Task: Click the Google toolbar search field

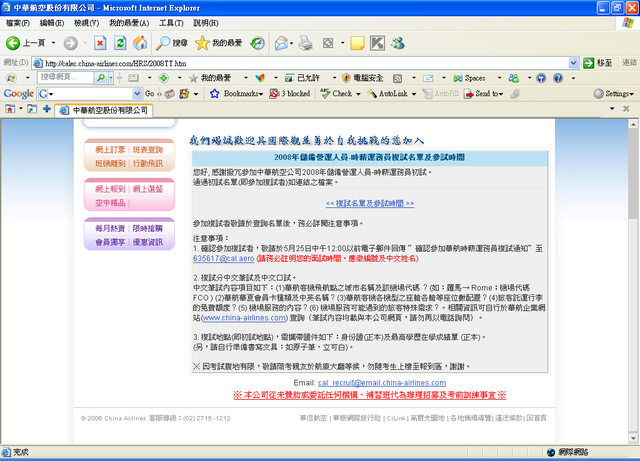Action: 89,94
